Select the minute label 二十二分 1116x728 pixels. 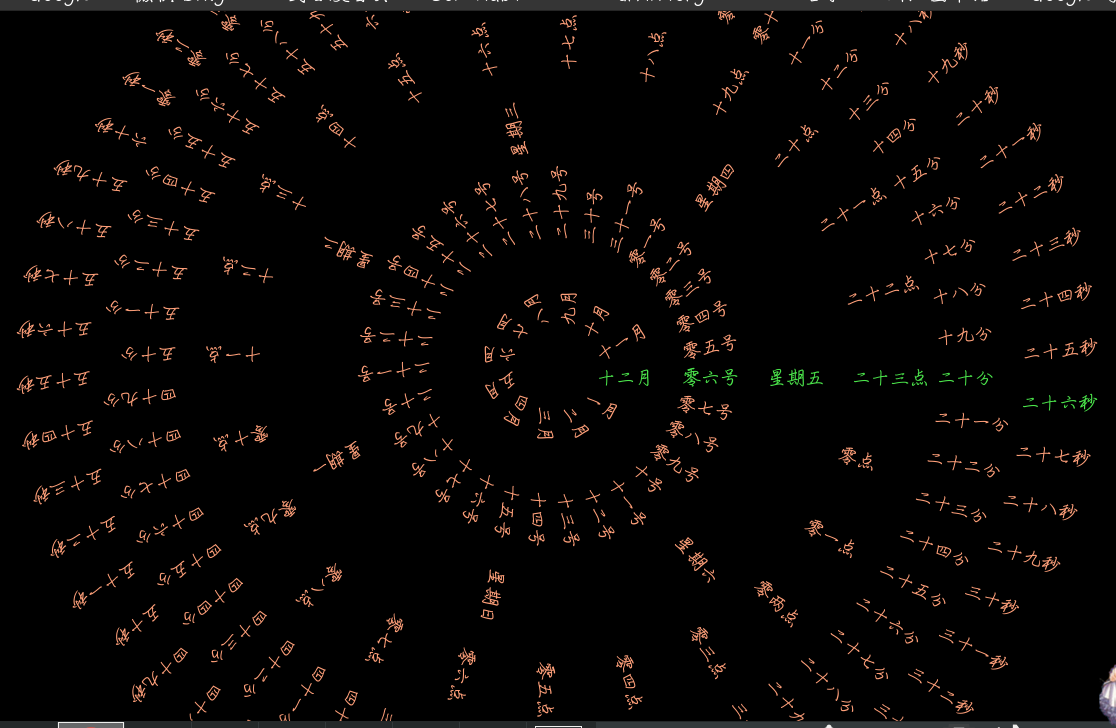pyautogui.click(x=964, y=465)
